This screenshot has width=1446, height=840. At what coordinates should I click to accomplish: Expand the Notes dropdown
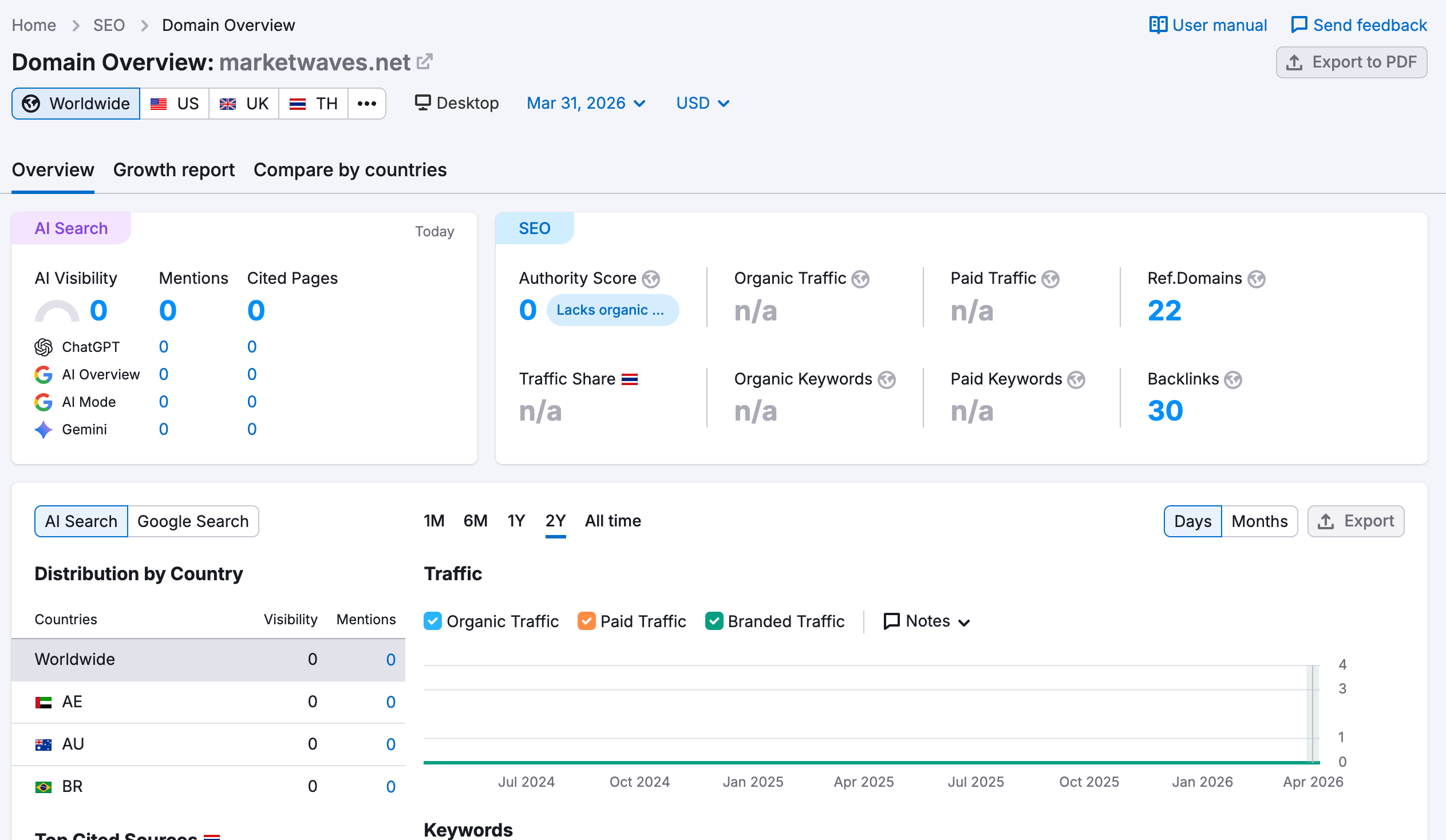(927, 621)
